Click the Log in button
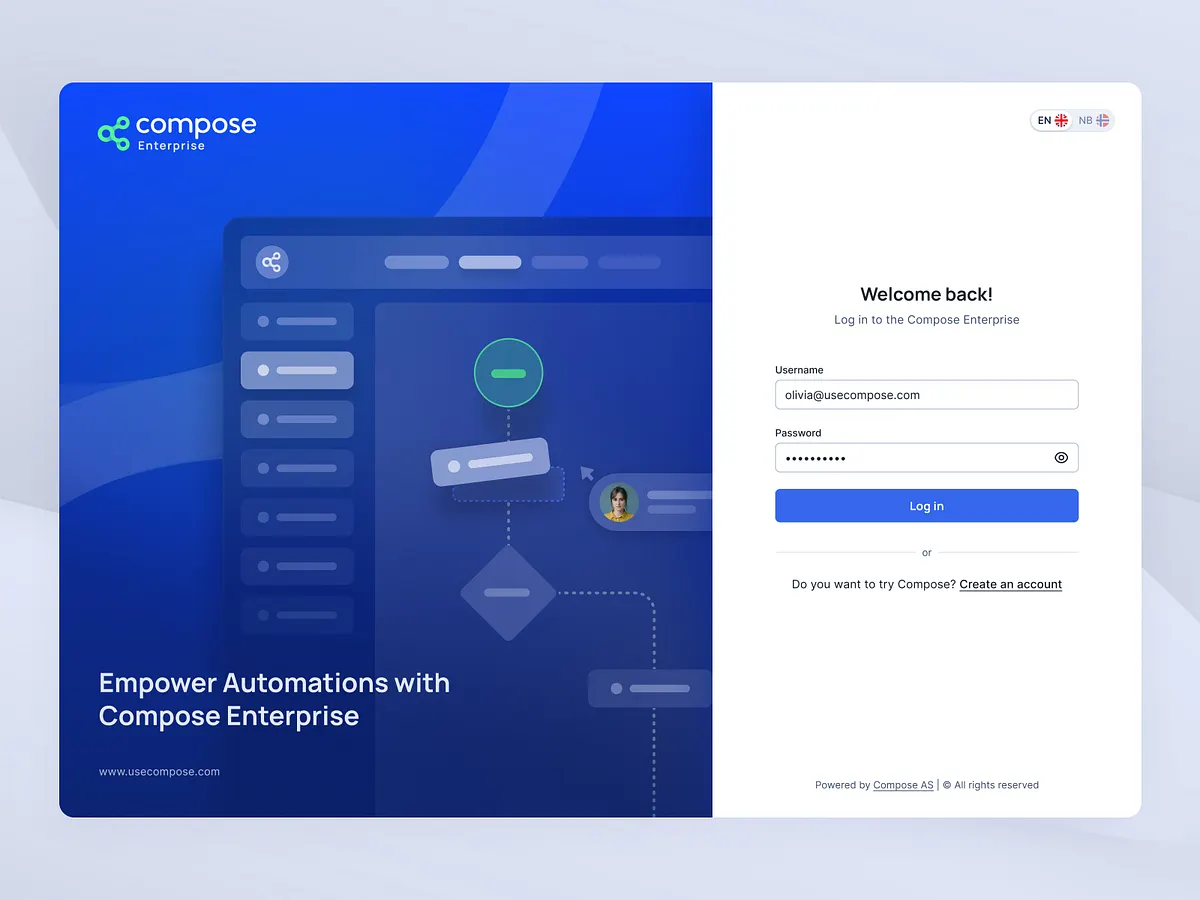 pyautogui.click(x=926, y=506)
